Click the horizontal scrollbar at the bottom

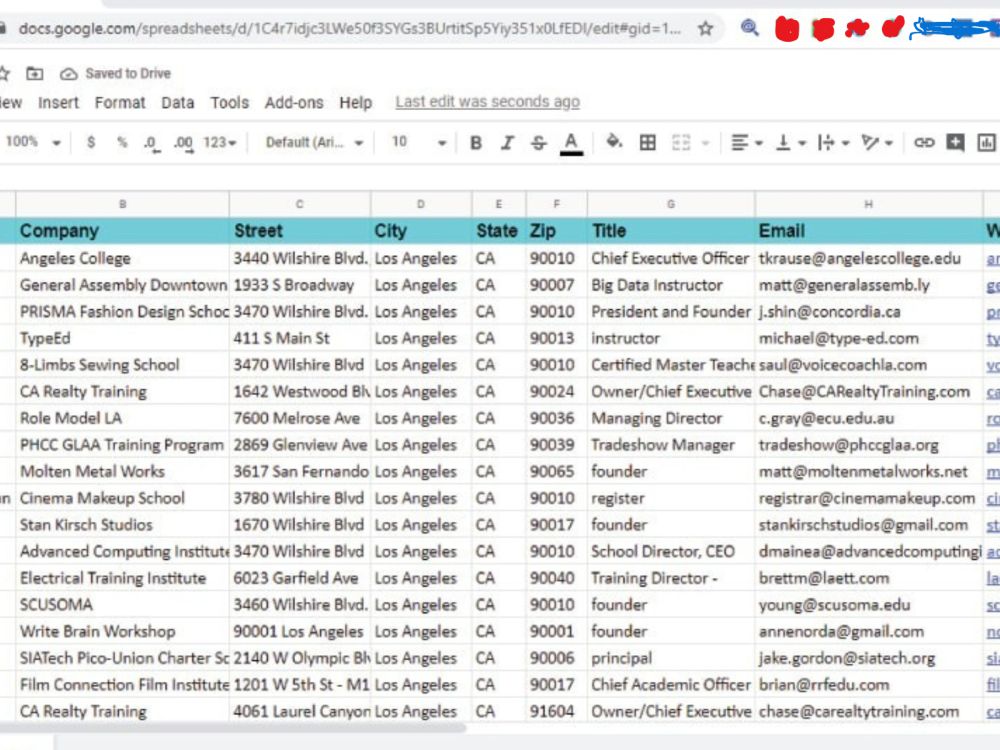click(233, 728)
